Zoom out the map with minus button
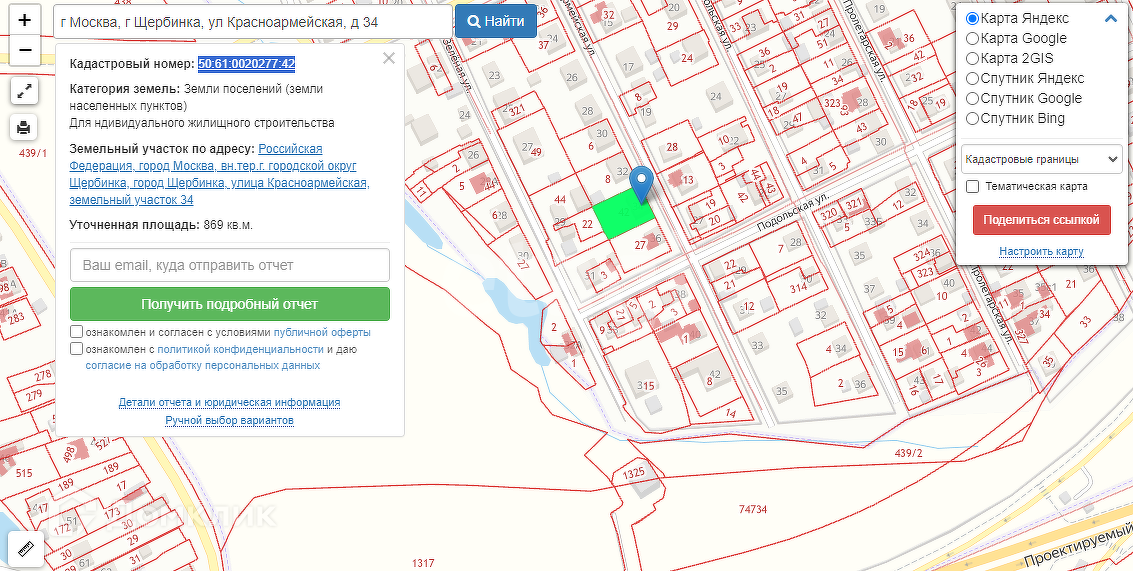The image size is (1133, 571). (25, 50)
